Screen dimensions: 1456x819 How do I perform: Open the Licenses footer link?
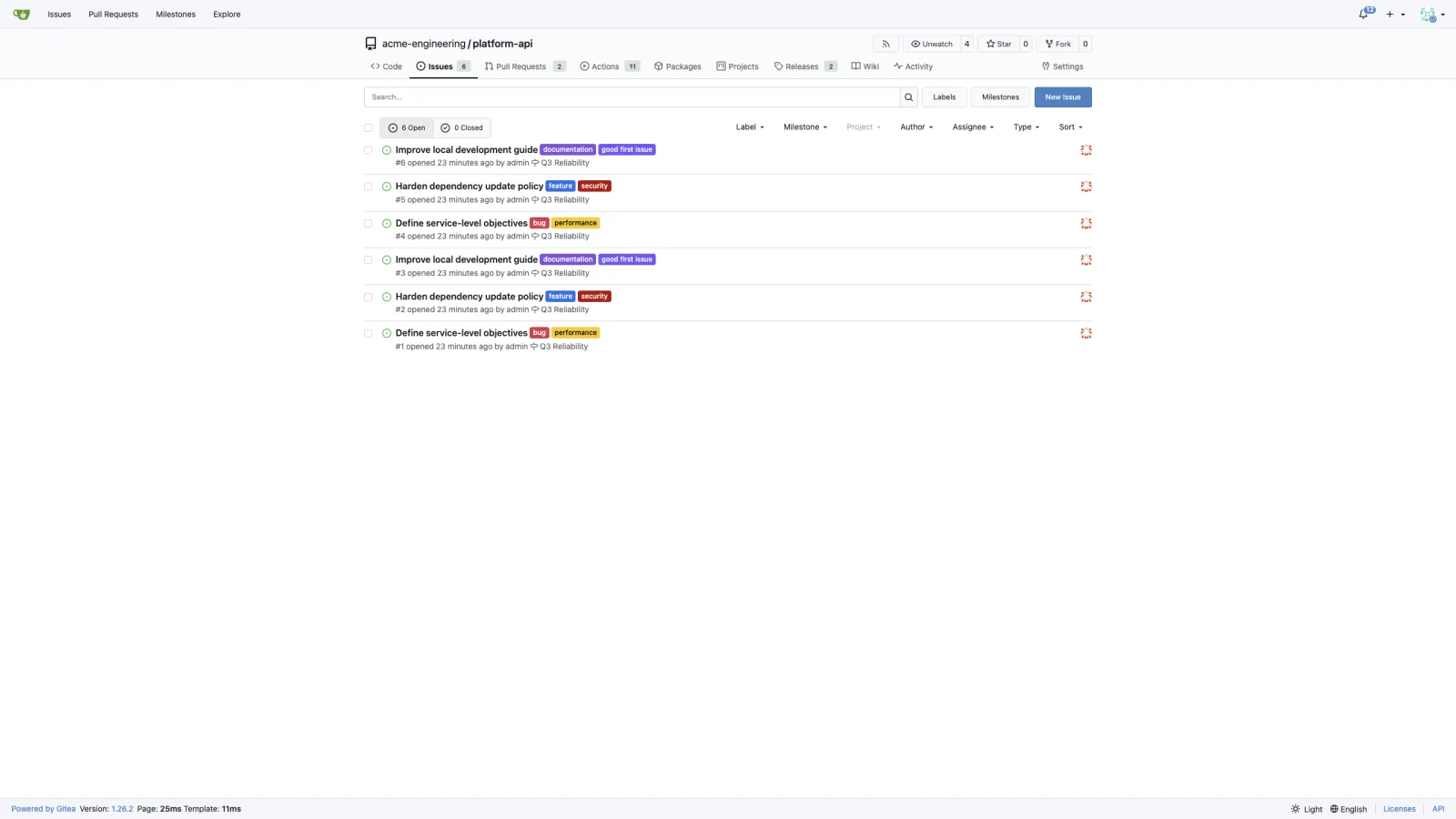coord(1400,809)
